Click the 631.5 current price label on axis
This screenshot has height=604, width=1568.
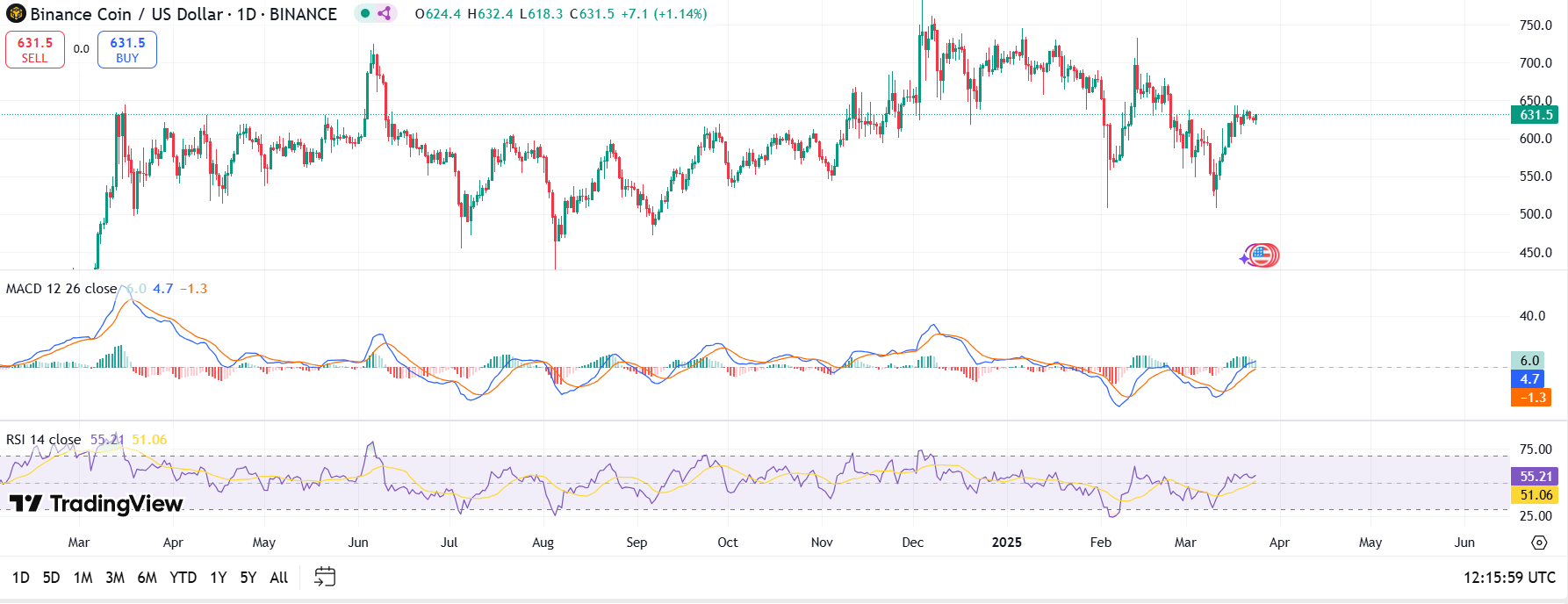[1536, 115]
